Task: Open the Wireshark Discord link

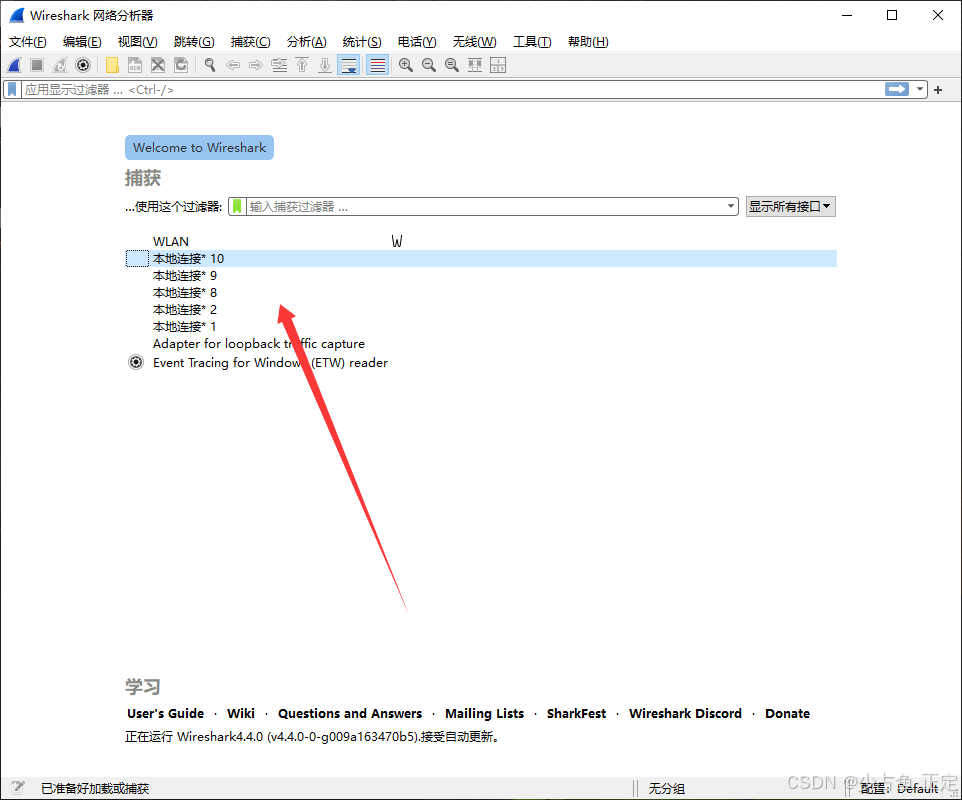Action: coord(685,713)
